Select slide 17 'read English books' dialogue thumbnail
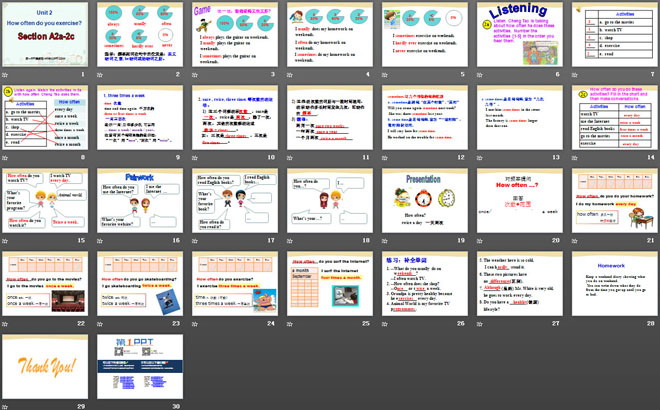The width and height of the screenshot is (660, 410). 235,200
